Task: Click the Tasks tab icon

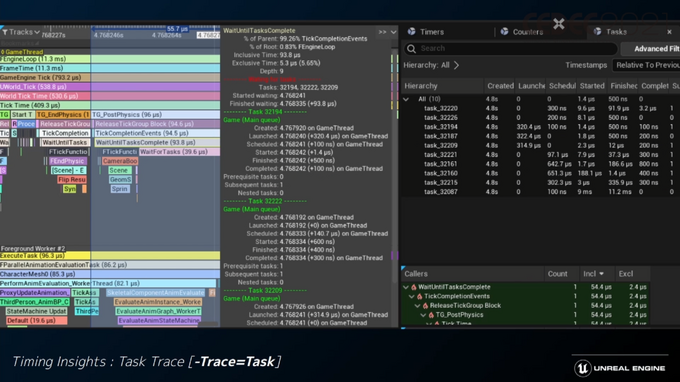Action: [x=598, y=31]
